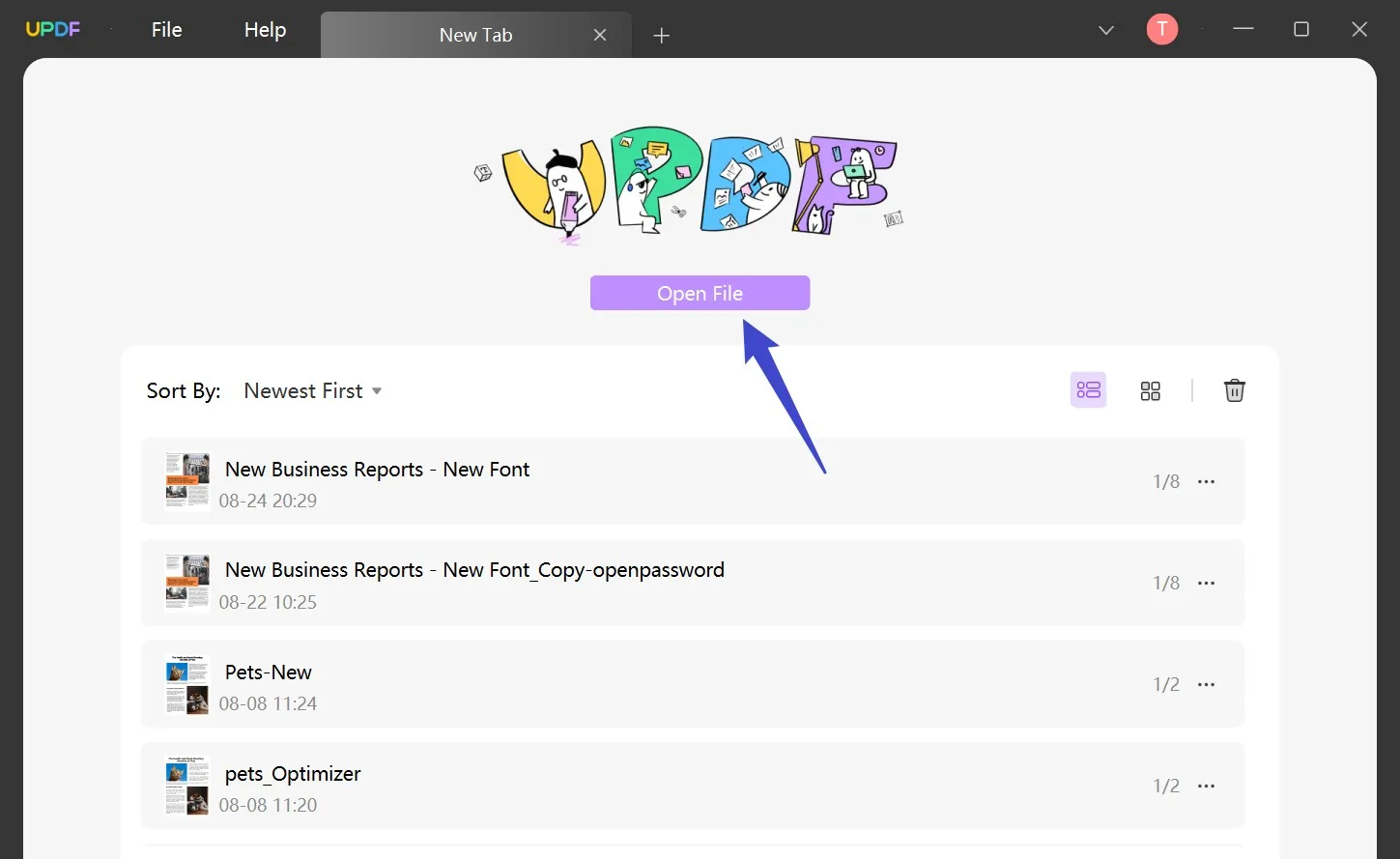The height and width of the screenshot is (859, 1400).
Task: Switch to list view layout
Action: 1089,390
